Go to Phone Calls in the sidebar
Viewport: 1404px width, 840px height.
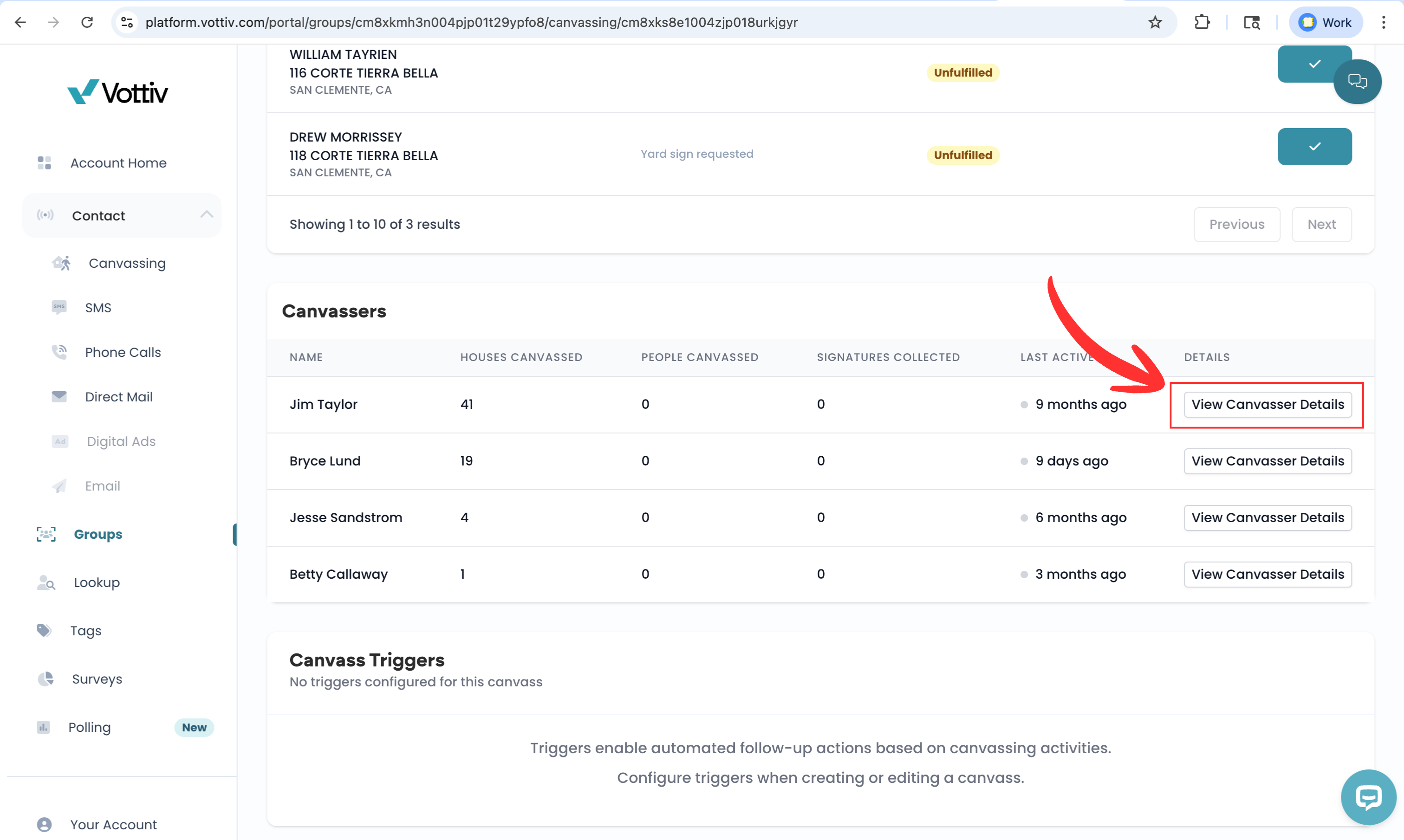(123, 352)
